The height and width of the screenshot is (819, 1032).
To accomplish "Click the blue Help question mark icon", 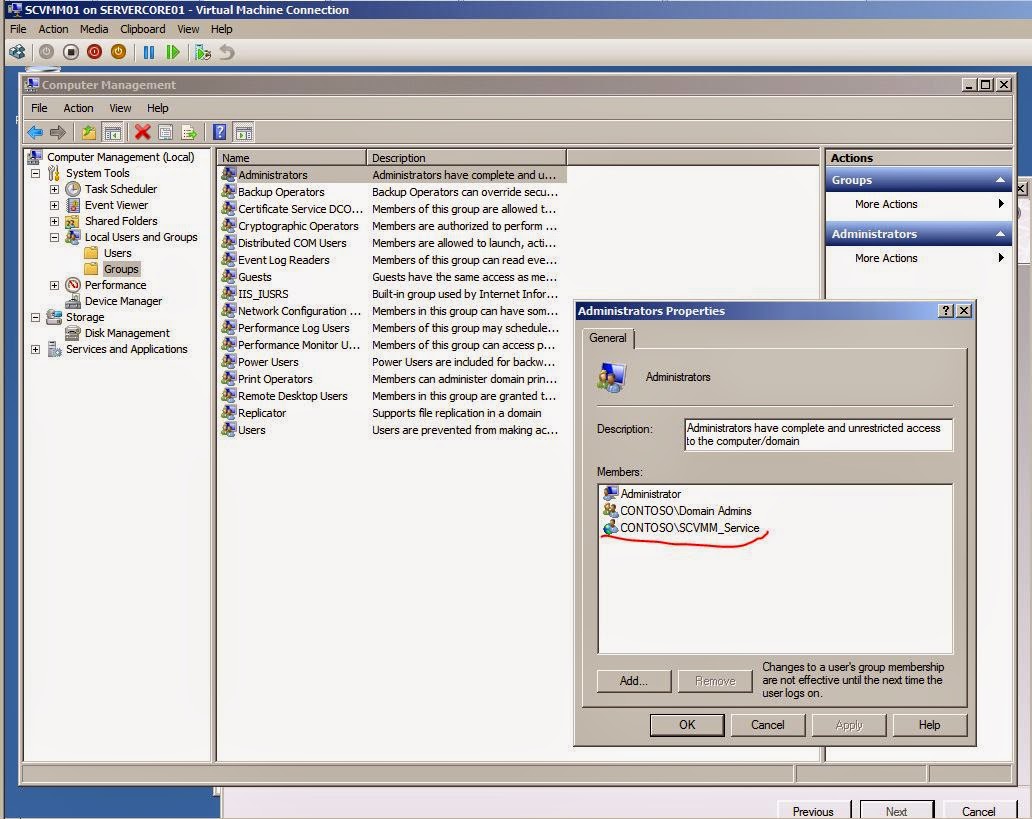I will coord(220,132).
